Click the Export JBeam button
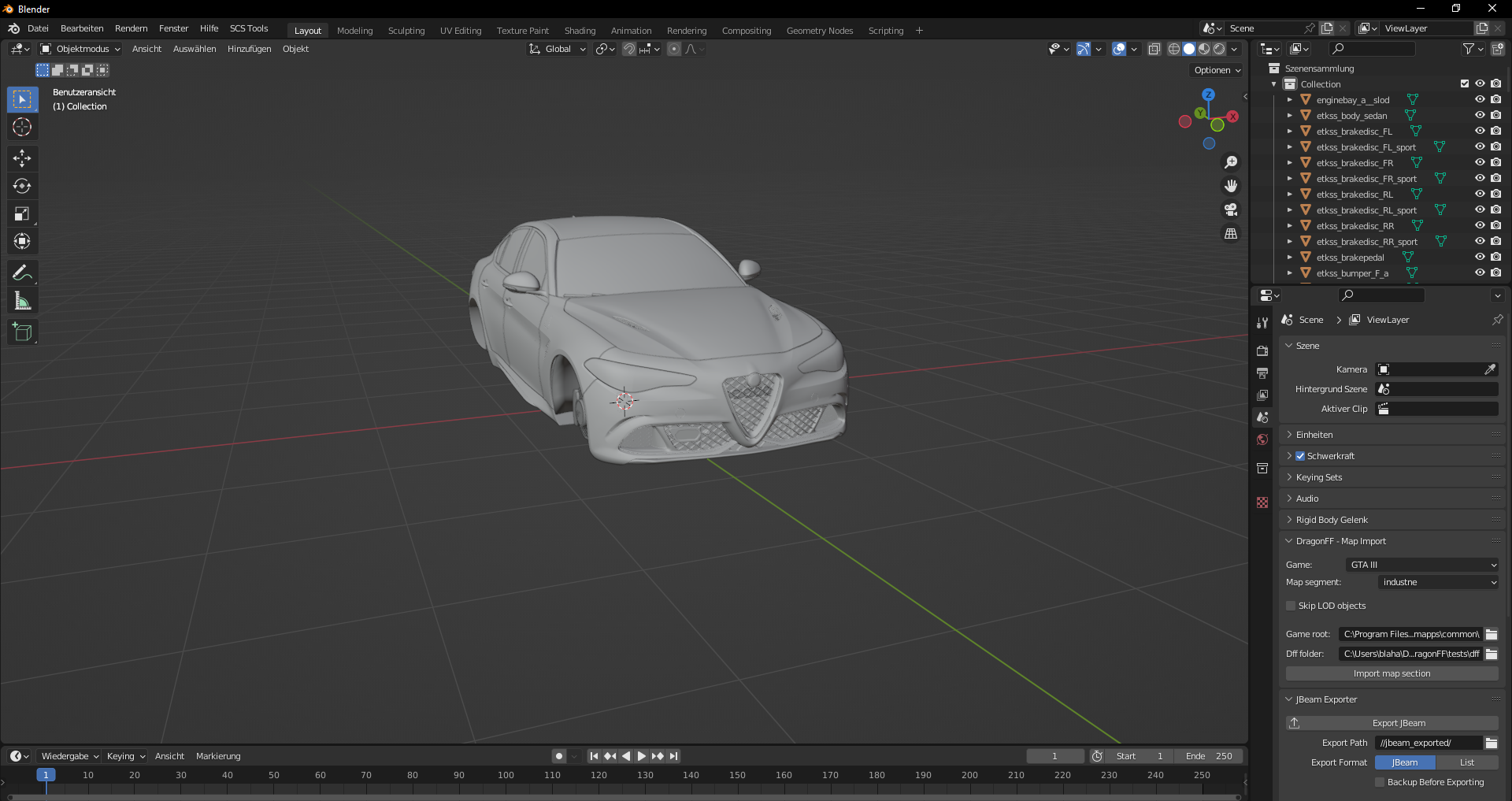Image resolution: width=1512 pixels, height=801 pixels. (1392, 723)
